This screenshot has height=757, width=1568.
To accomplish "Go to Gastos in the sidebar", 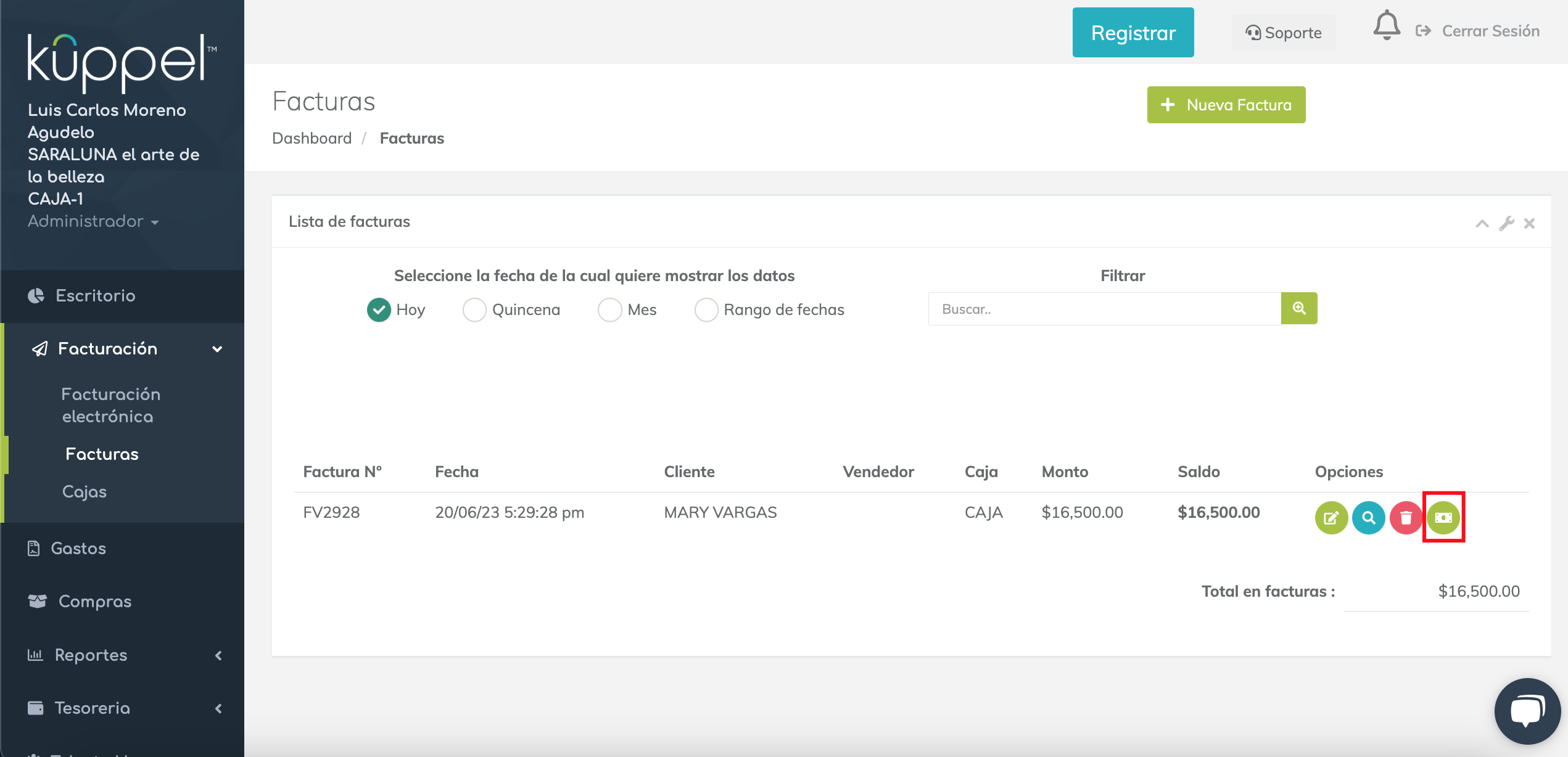I will point(78,549).
